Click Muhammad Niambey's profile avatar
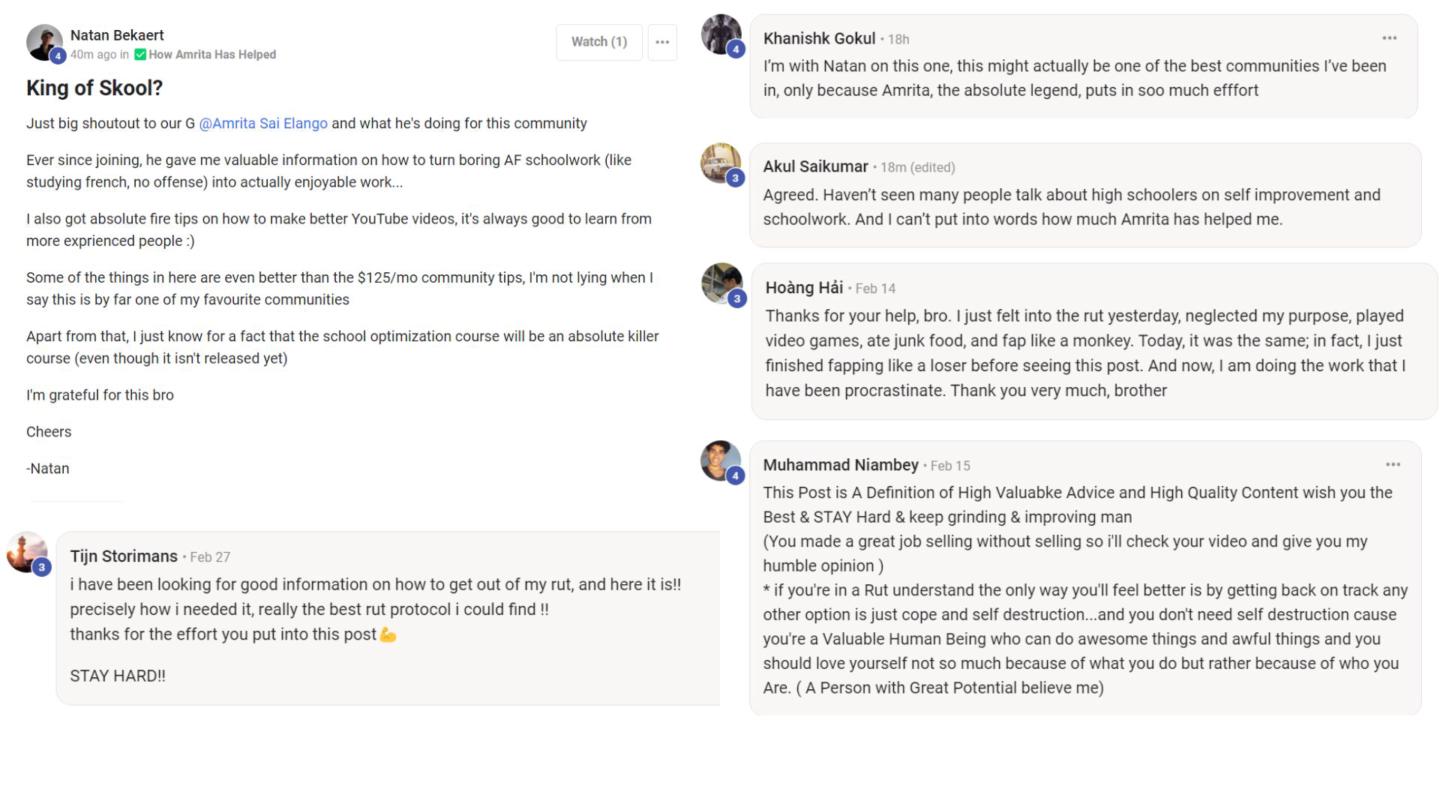Screen dimensions: 1440x810 point(721,461)
